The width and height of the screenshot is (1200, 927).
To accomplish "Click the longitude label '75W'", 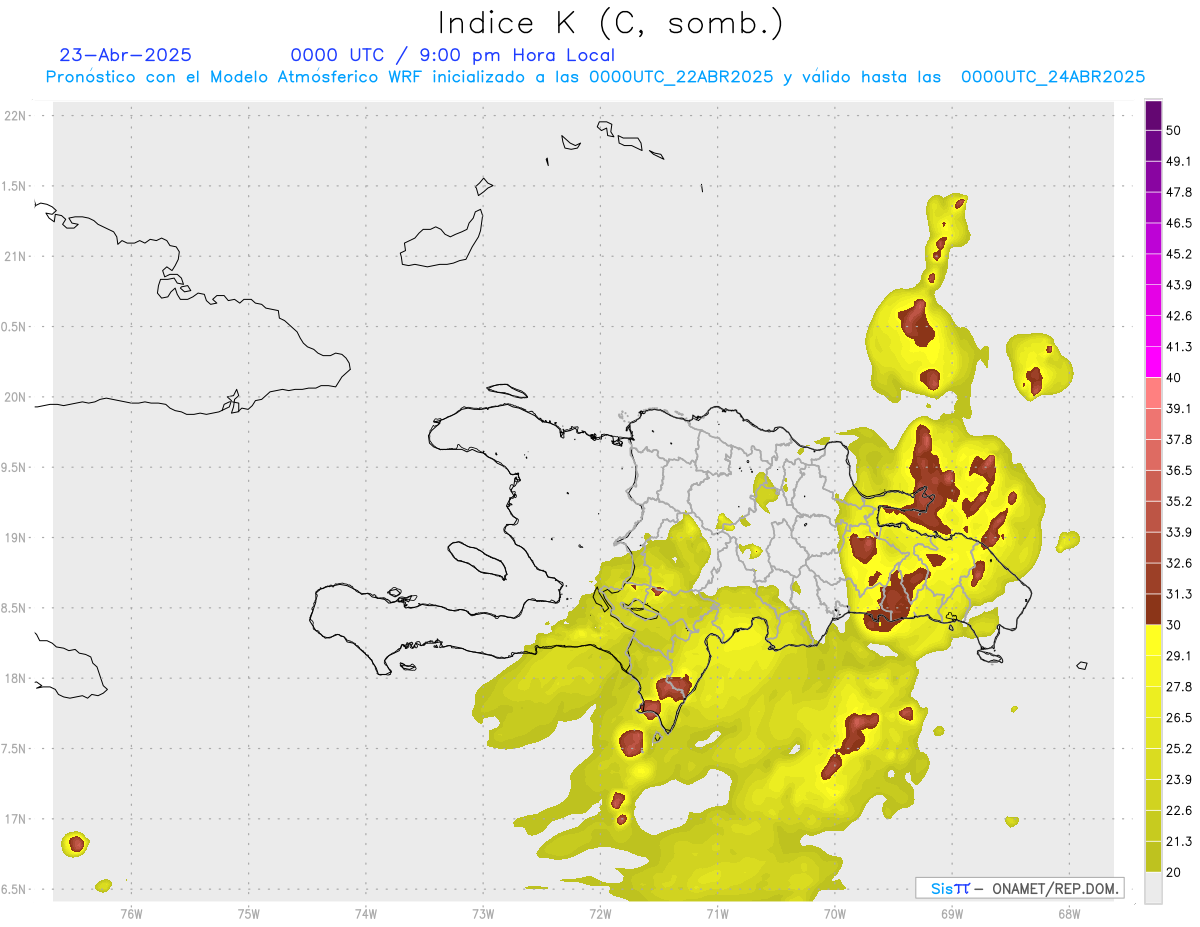I will click(x=249, y=914).
